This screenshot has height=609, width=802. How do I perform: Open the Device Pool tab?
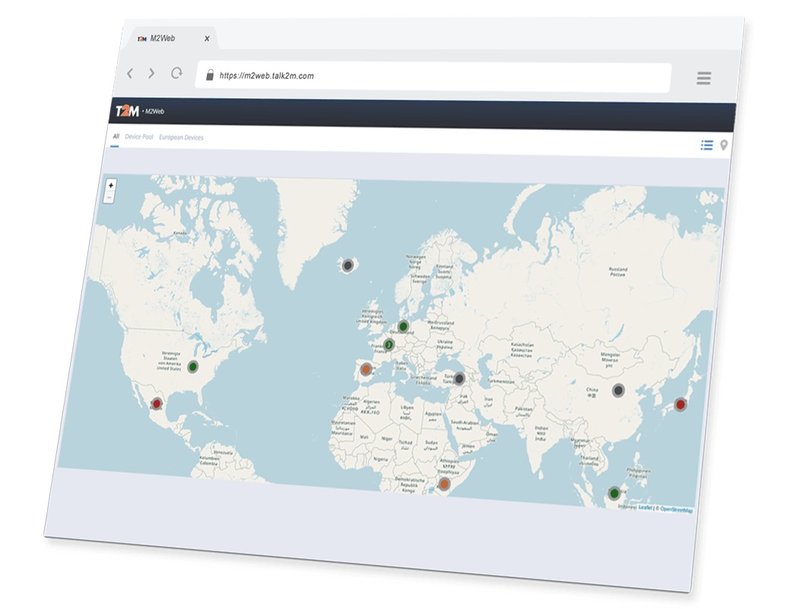click(x=139, y=137)
